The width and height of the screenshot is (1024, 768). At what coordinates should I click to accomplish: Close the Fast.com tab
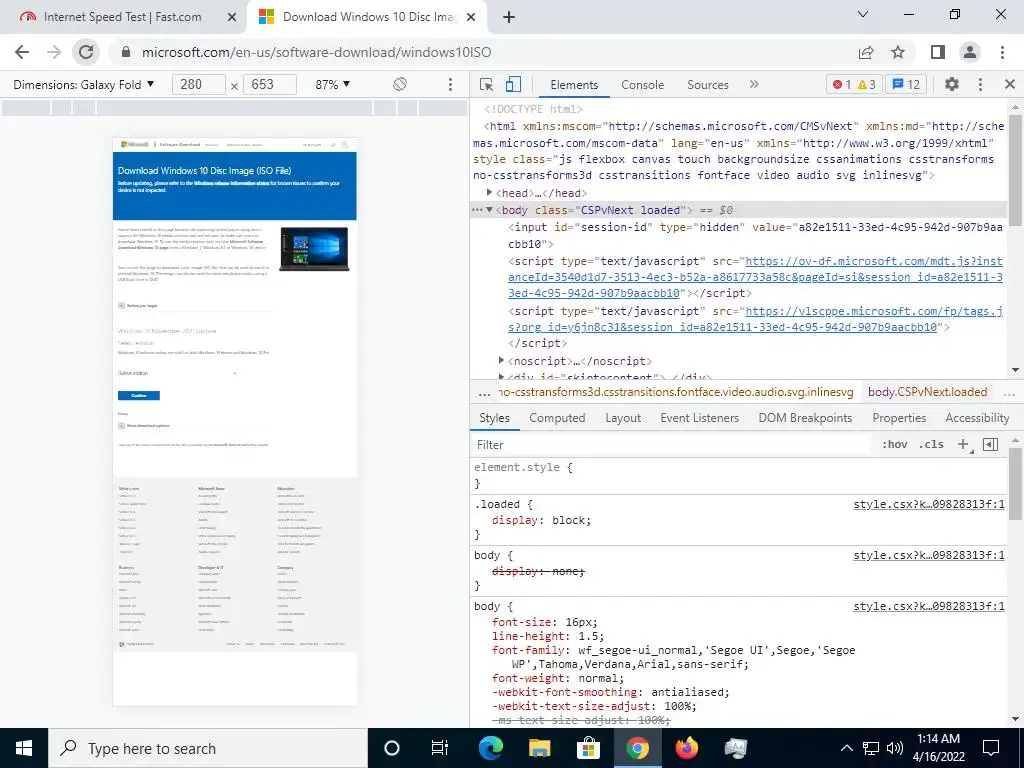(232, 17)
